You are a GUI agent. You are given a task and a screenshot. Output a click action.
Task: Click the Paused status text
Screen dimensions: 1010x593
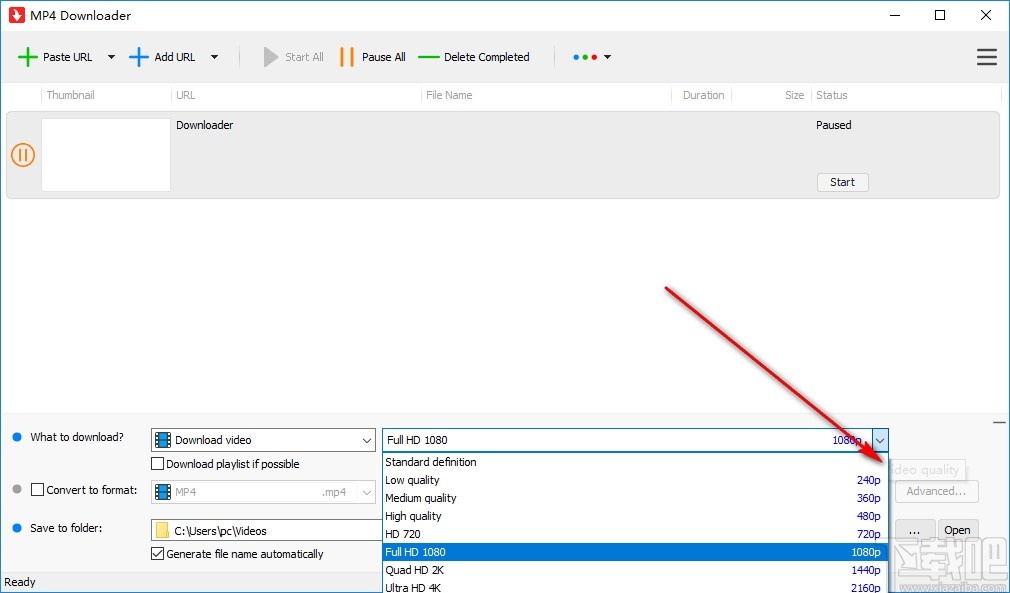tap(834, 125)
